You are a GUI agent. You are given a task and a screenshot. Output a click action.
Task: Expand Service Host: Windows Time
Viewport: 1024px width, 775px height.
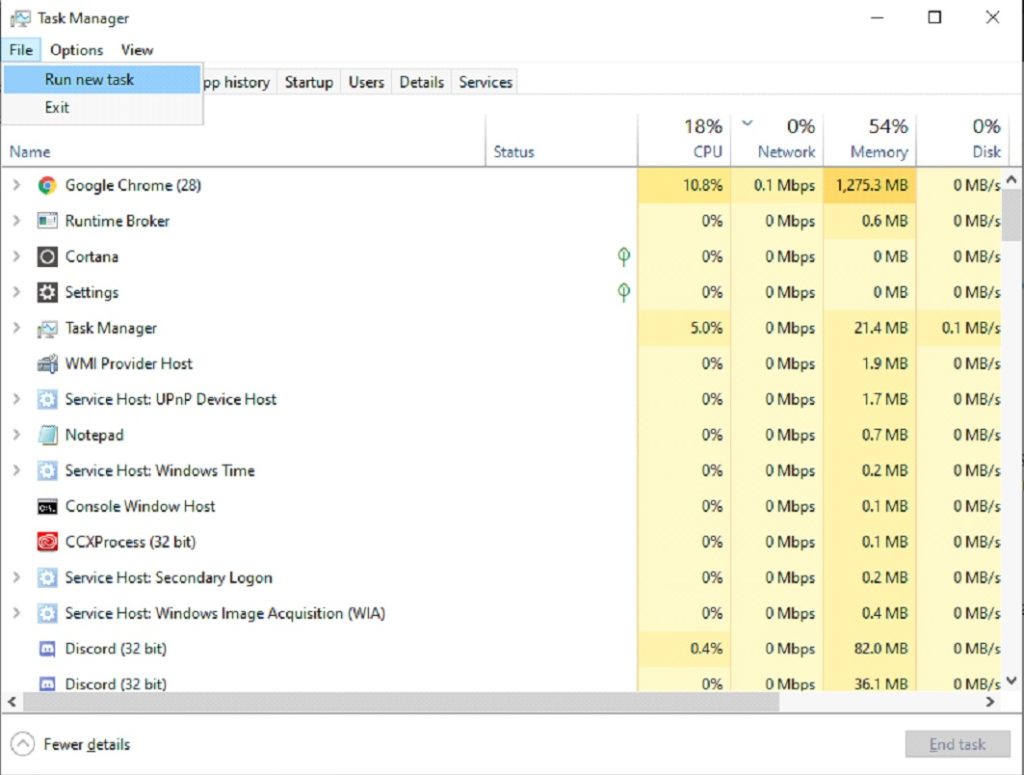pyautogui.click(x=16, y=471)
